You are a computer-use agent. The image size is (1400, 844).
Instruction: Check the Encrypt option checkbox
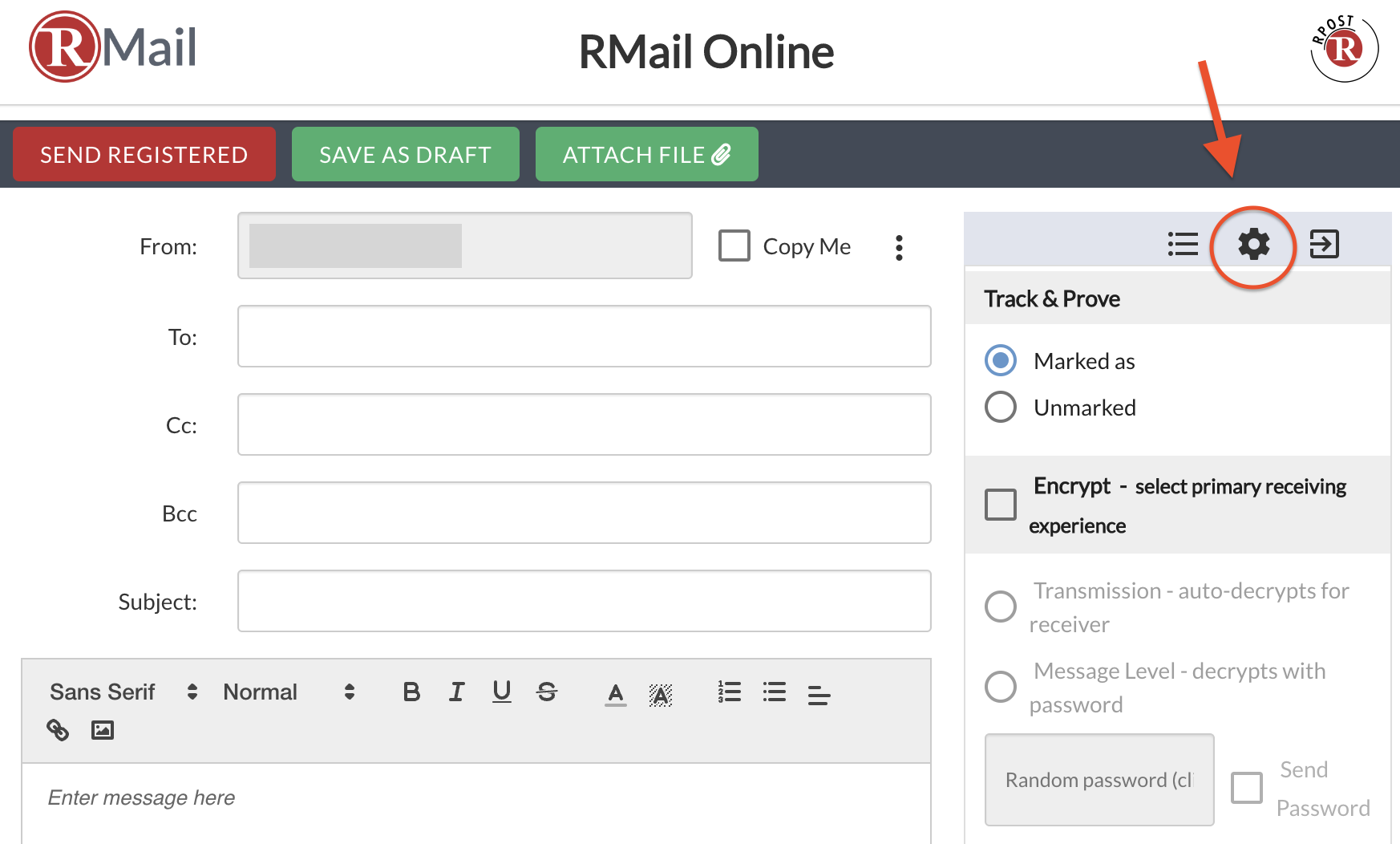pos(1001,505)
